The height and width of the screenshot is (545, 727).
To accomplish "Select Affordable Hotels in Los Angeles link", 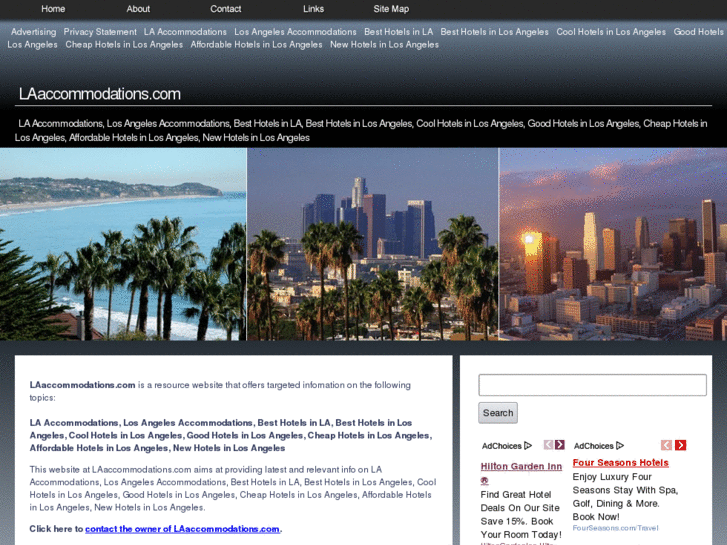I will pyautogui.click(x=256, y=45).
